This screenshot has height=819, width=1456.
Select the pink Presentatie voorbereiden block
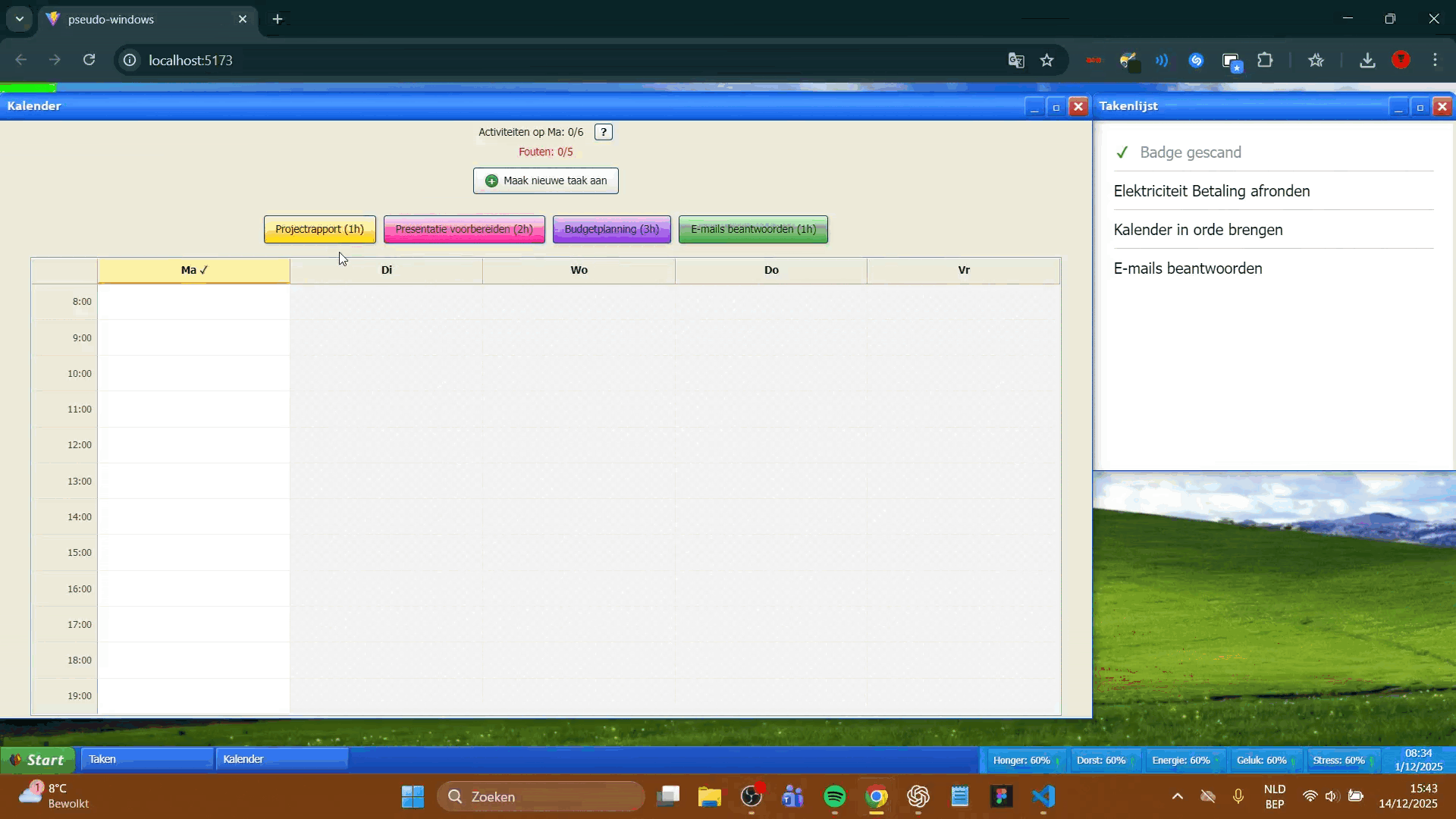[x=463, y=229]
